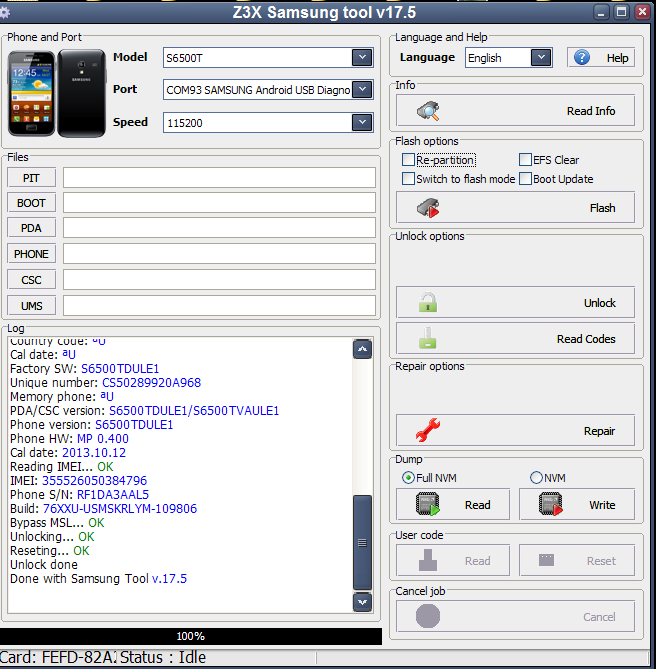This screenshot has height=669, width=656.
Task: Click the phone front image thumbnail
Action: 32,93
